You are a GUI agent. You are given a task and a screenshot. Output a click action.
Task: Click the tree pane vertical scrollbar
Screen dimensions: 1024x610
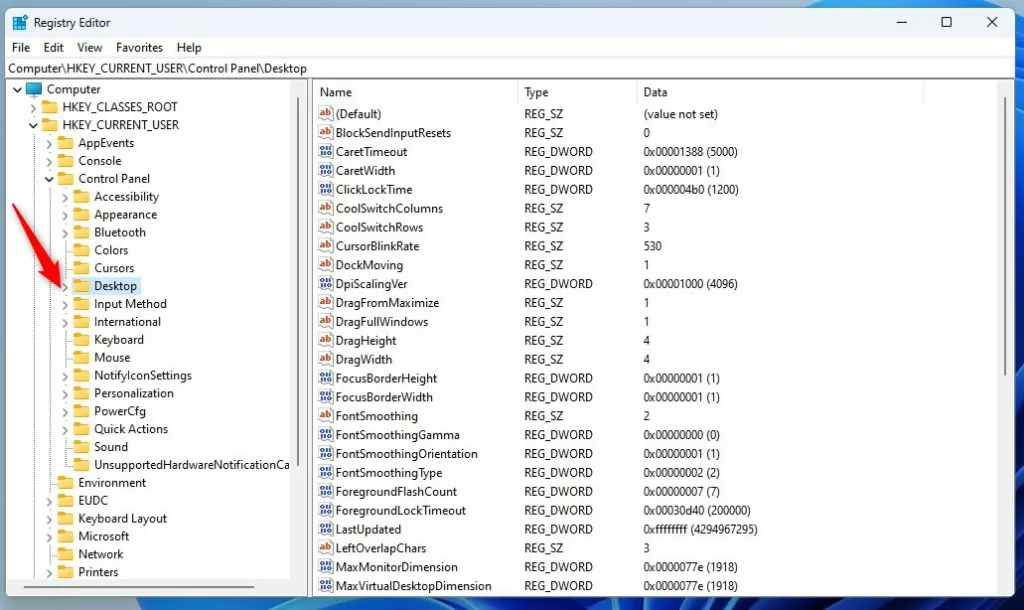click(x=298, y=281)
